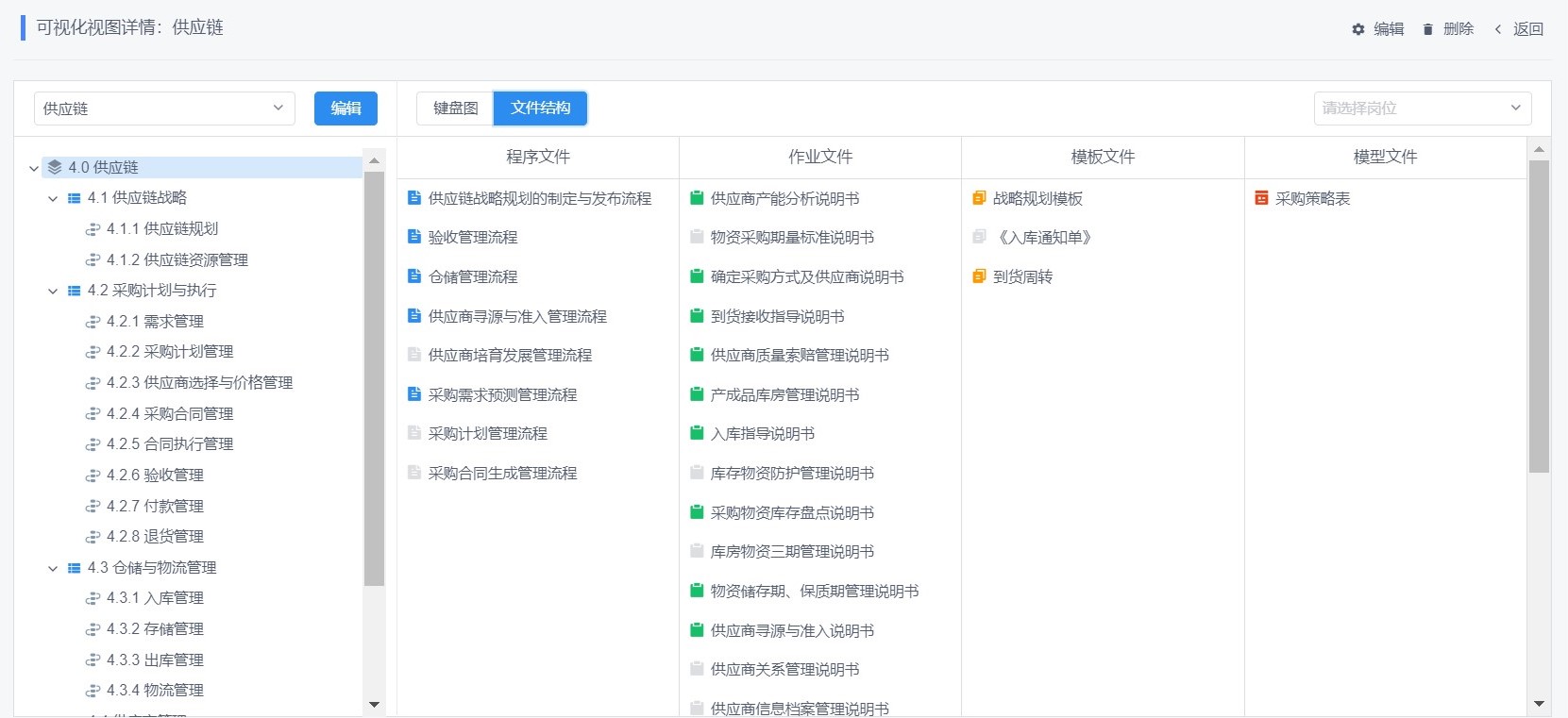
Task: Select 4.3.4 物流管理 tree row
Action: tap(155, 691)
